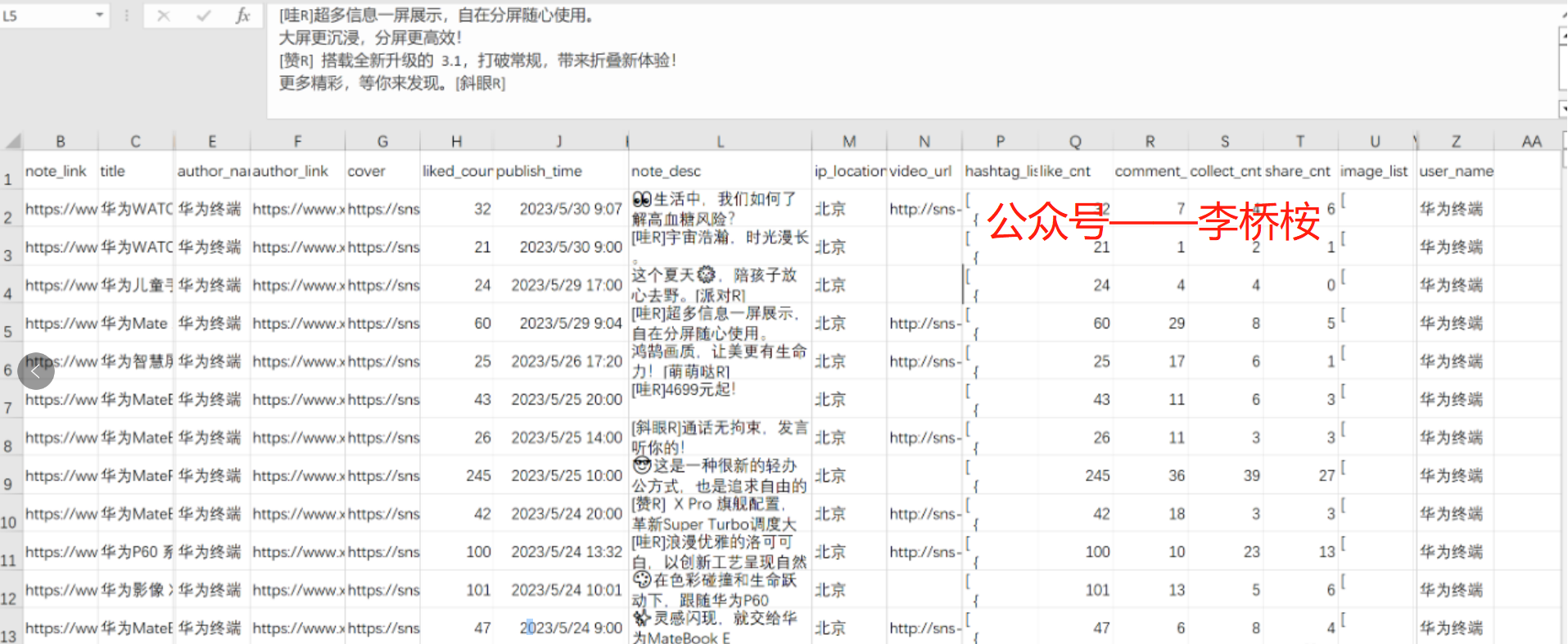Click the note_link URL in row 2
This screenshot has height=644, width=1568.
61,209
